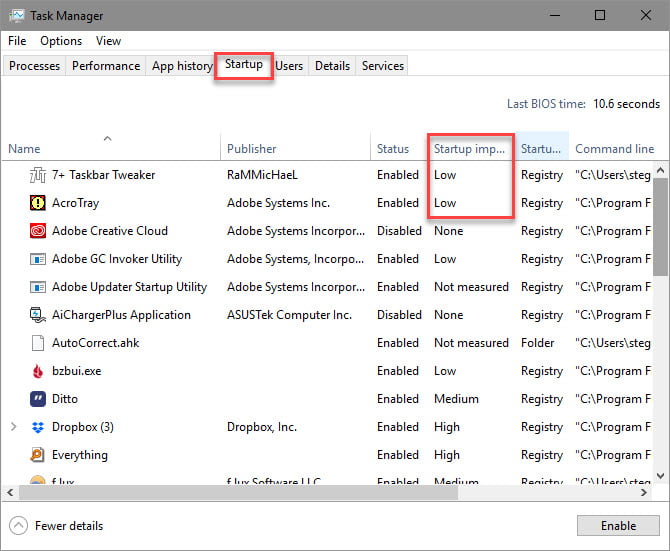Click the Enable button
This screenshot has width=670, height=551.
(618, 526)
